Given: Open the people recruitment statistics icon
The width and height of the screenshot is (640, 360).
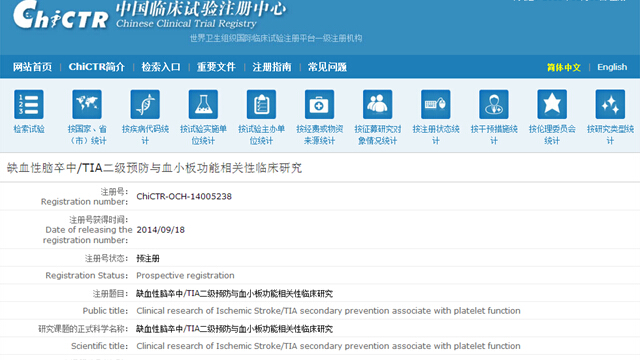Looking at the screenshot, I should tap(378, 104).
